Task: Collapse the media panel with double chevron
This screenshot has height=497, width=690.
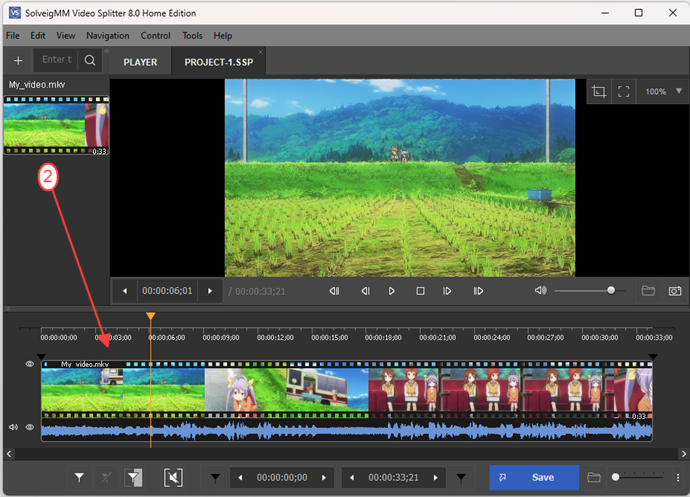Action: (x=106, y=51)
